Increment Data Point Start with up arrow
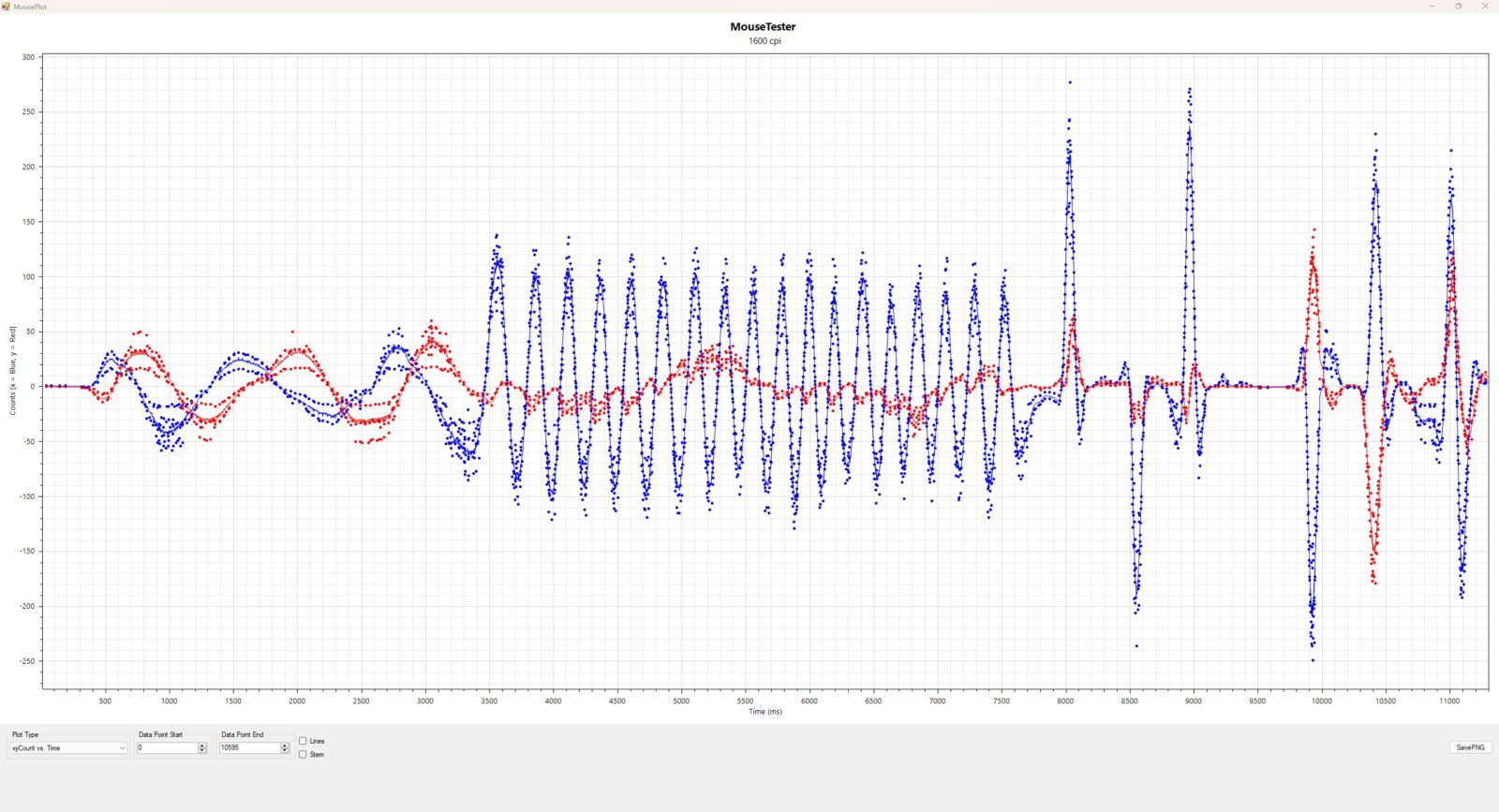The height and width of the screenshot is (812, 1499). [202, 746]
